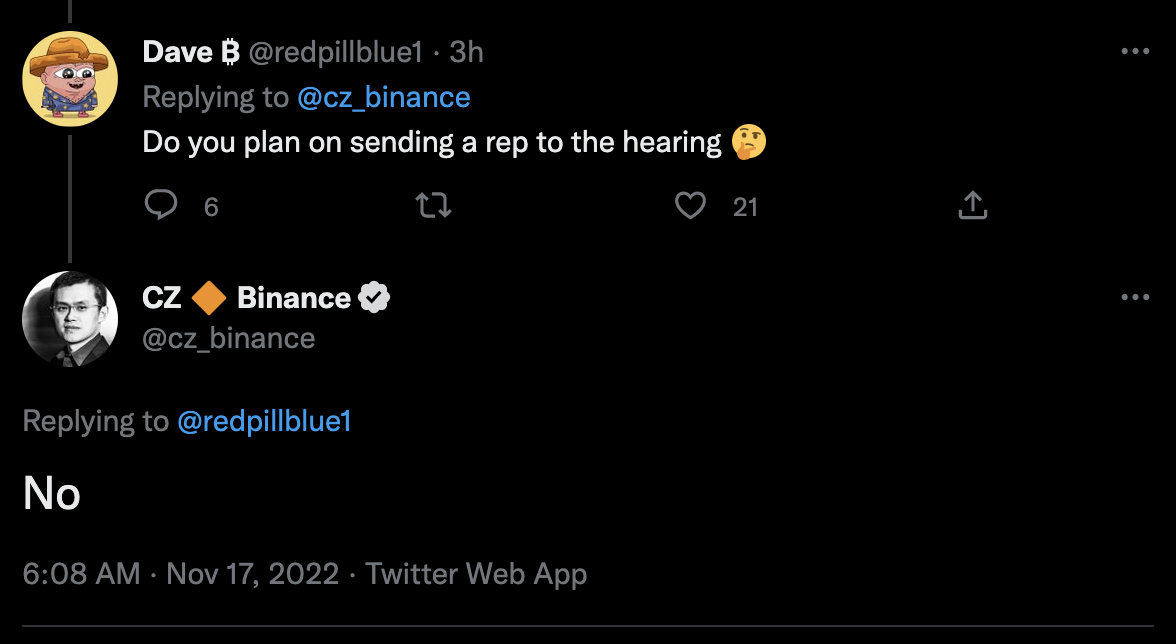Click the thinking face emoji
The width and height of the screenshot is (1176, 644).
coord(749,142)
